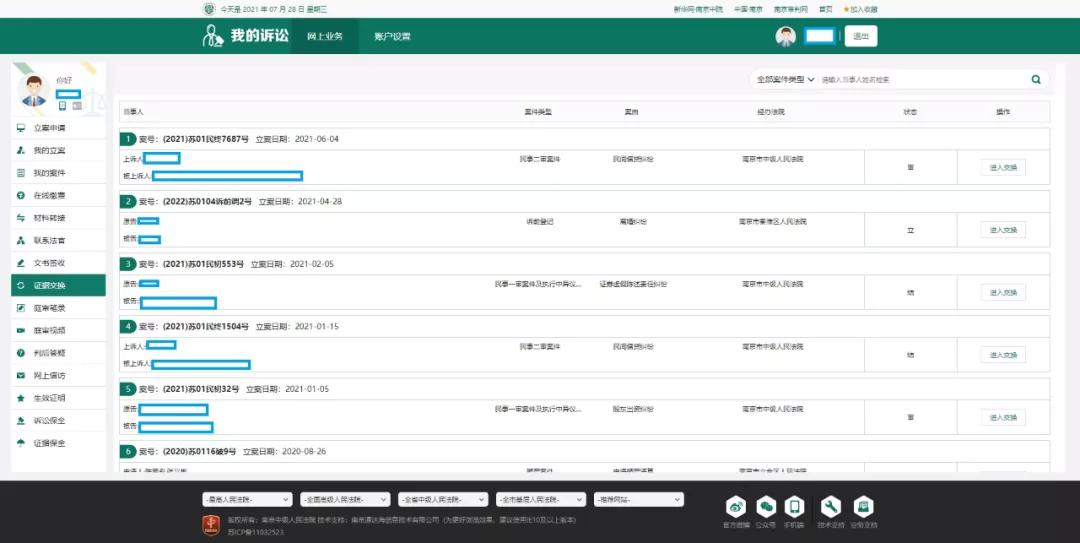Image resolution: width=1080 pixels, height=543 pixels.
Task: Click the 联系法官 person icon in sidebar
Action: (x=21, y=240)
